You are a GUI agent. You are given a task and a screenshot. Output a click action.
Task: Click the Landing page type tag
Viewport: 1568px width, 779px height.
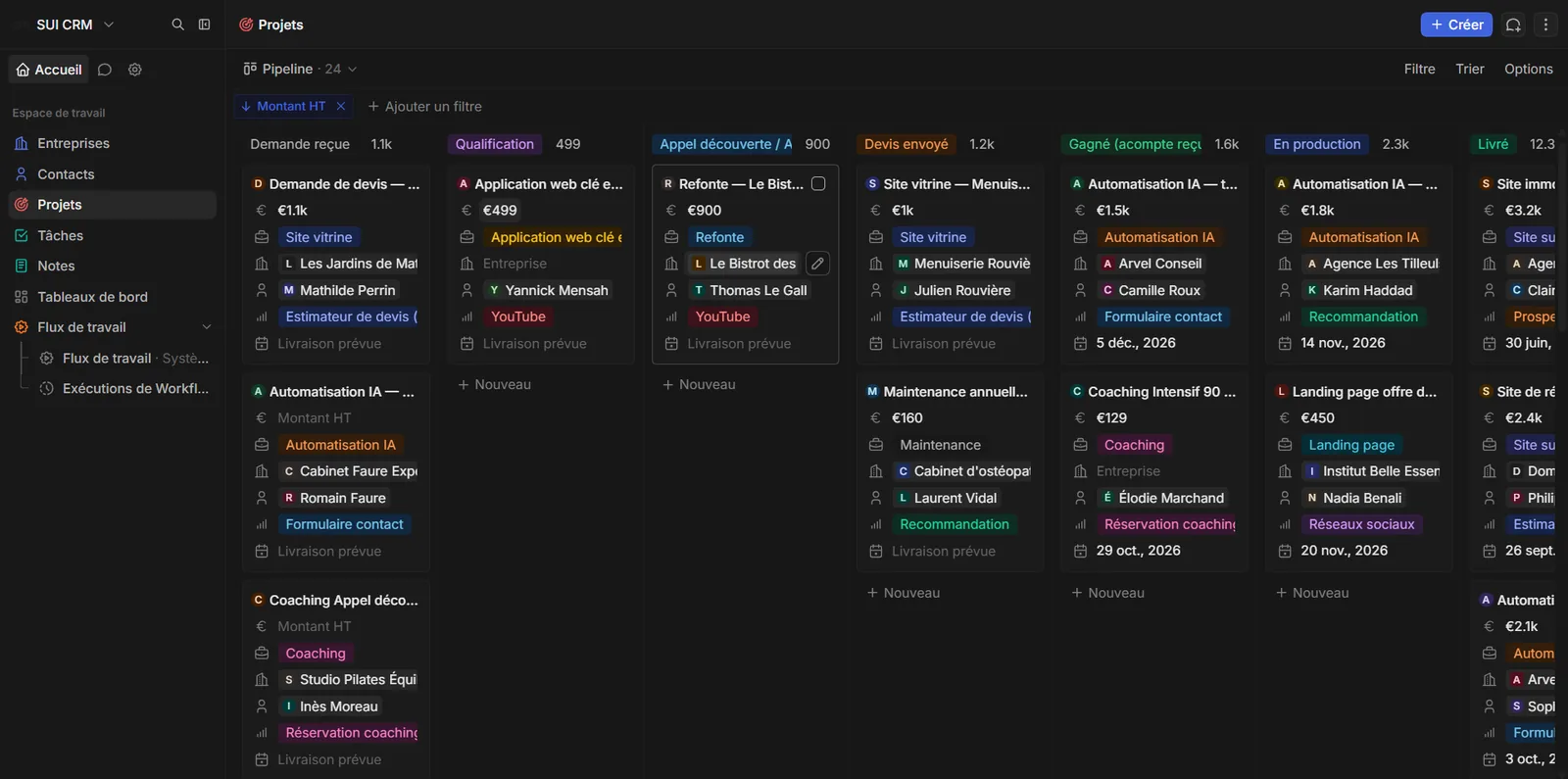(1351, 445)
